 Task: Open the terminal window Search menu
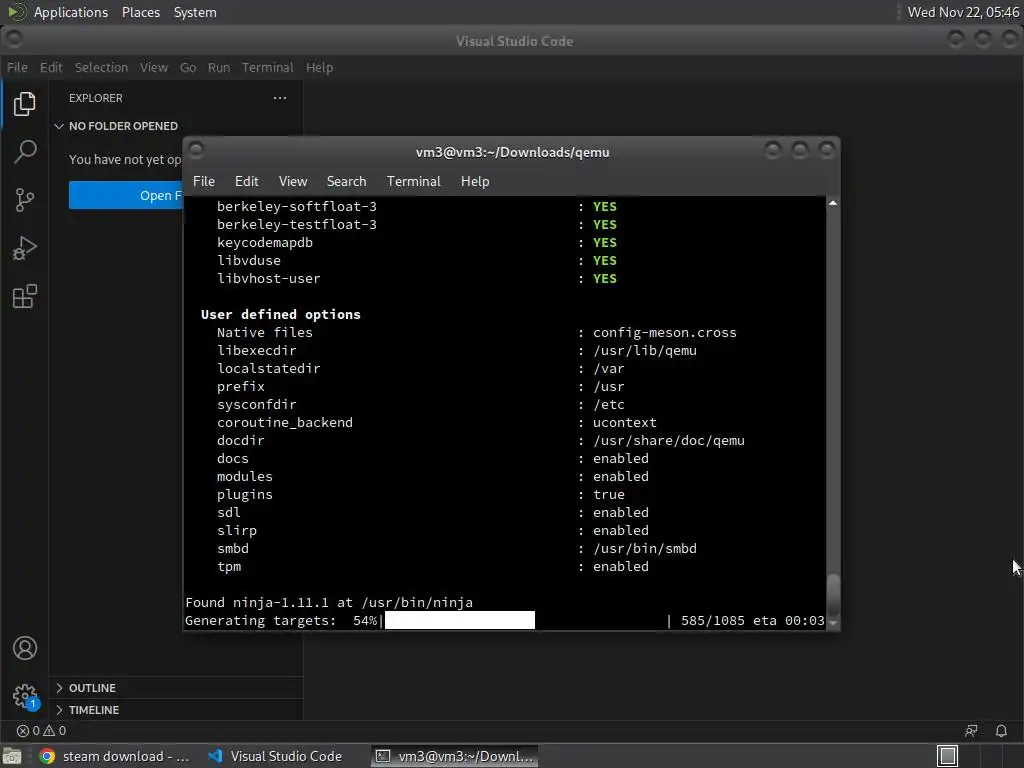(346, 182)
